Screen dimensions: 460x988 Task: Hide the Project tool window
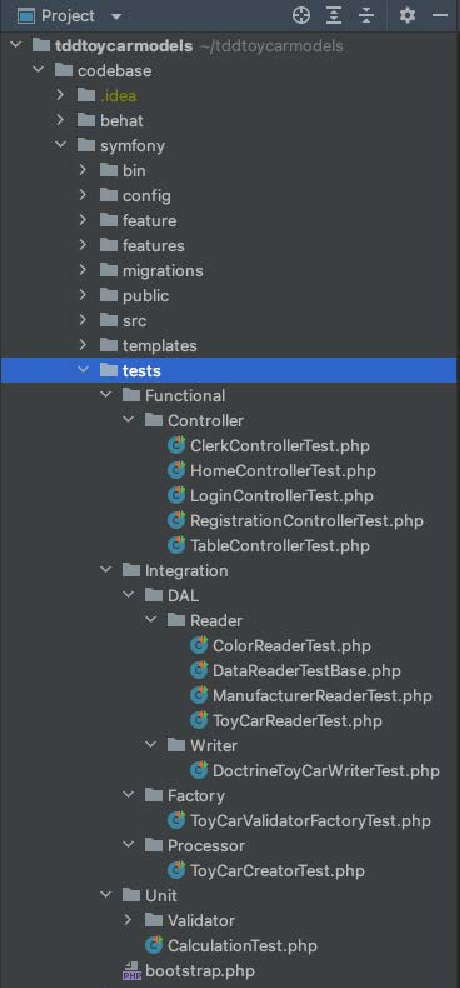point(440,16)
